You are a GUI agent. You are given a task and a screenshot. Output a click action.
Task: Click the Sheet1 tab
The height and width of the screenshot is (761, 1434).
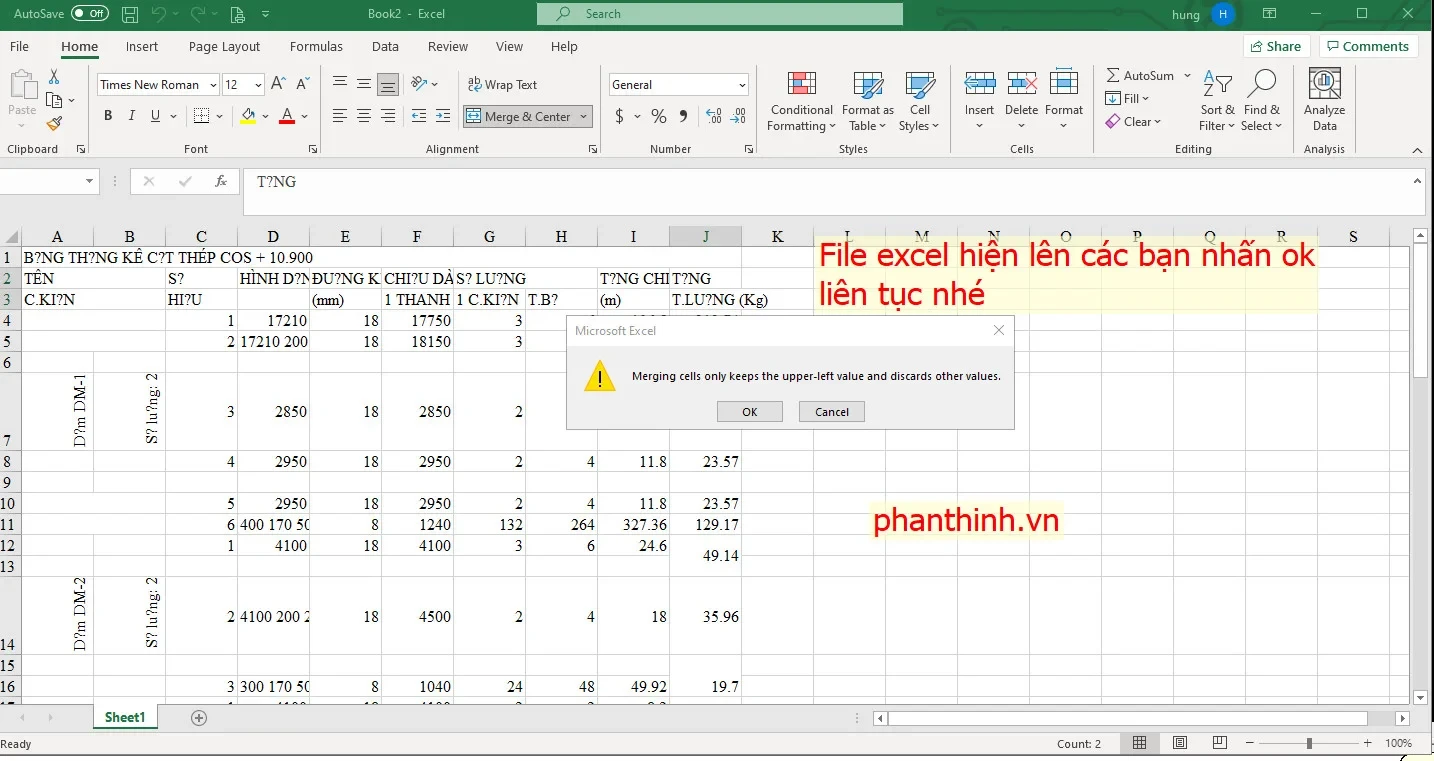click(125, 717)
